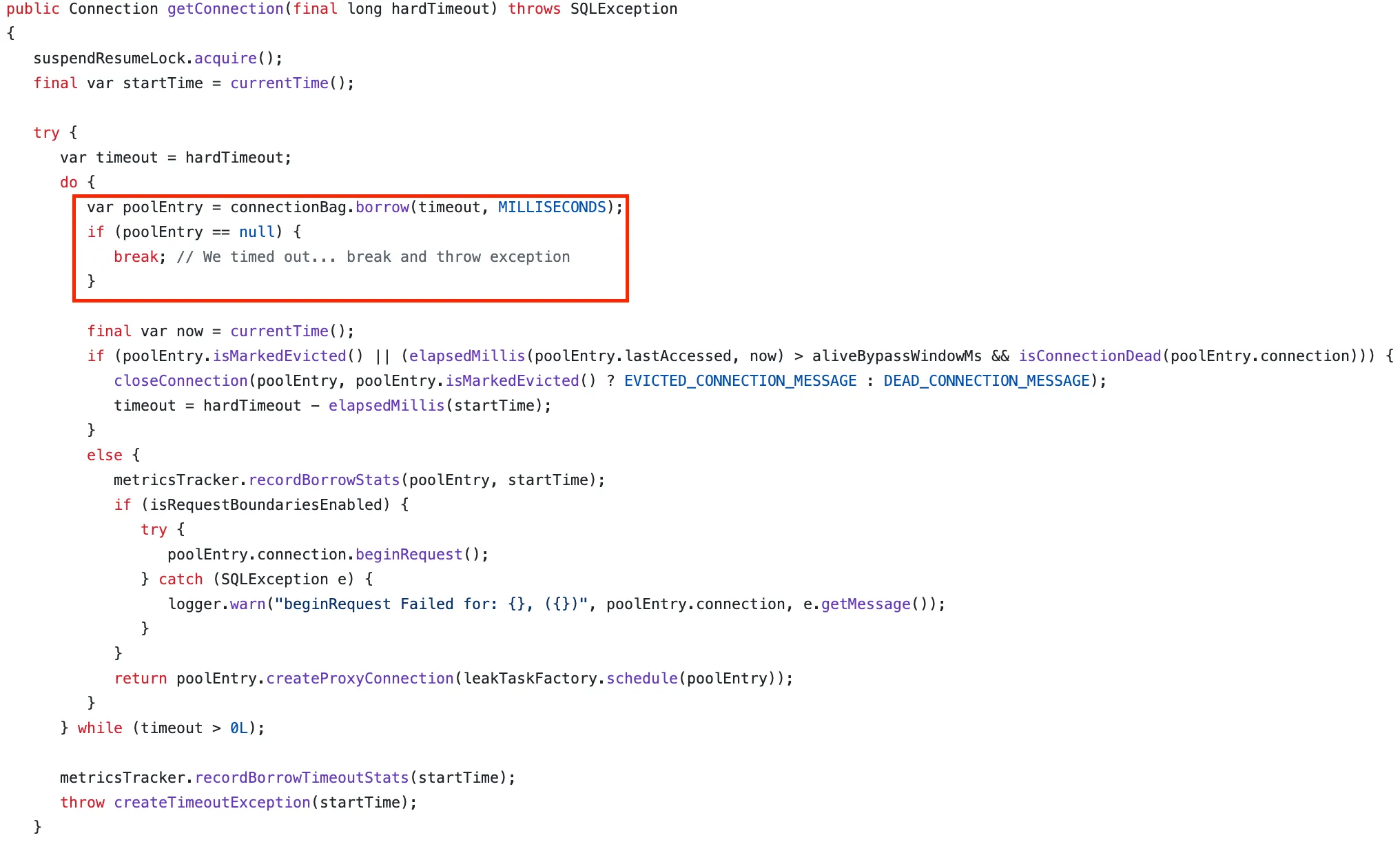Screen dimensions: 1400x842
Task: Click the isRequestBoundariesEnabled condition
Action: click(x=265, y=505)
